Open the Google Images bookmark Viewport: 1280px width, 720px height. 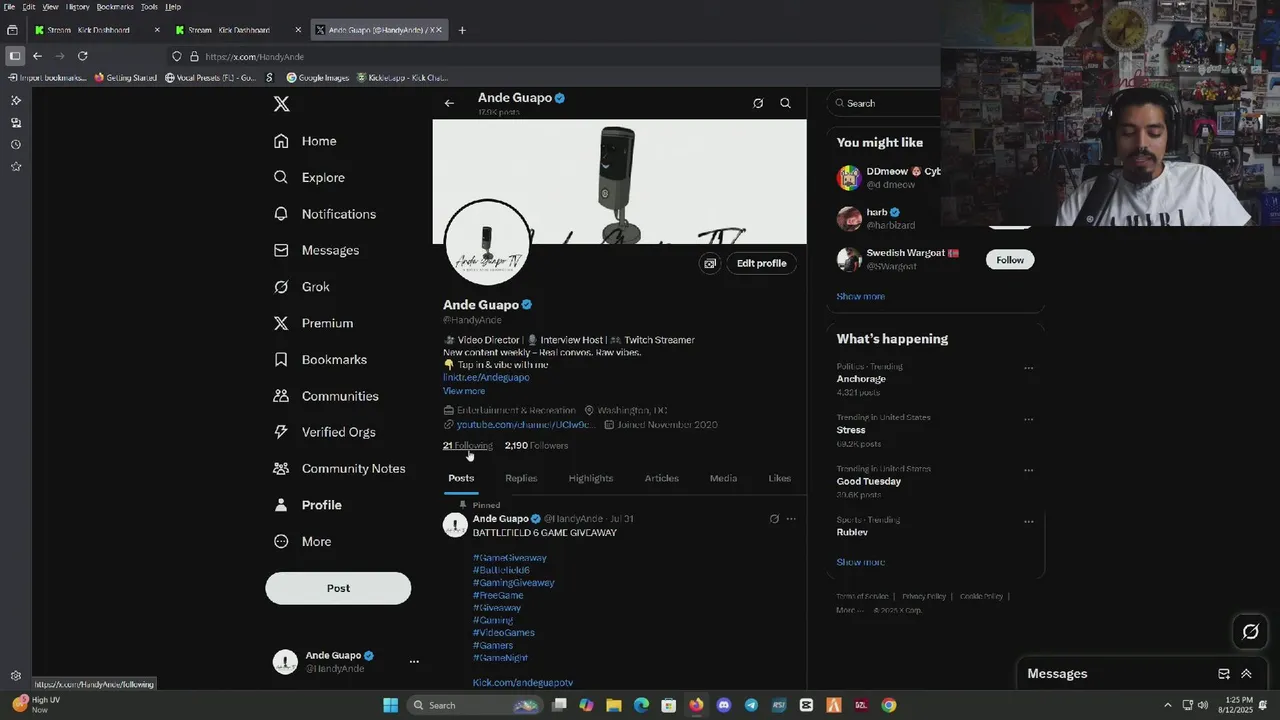click(x=318, y=78)
